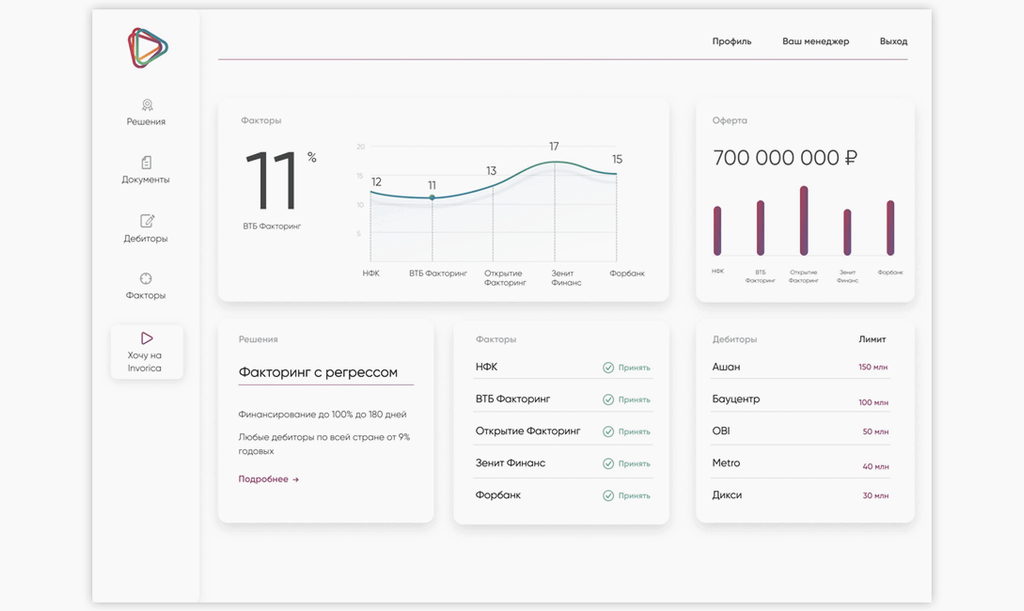Go to Решения in the sidebar
1024x611 pixels.
[146, 121]
